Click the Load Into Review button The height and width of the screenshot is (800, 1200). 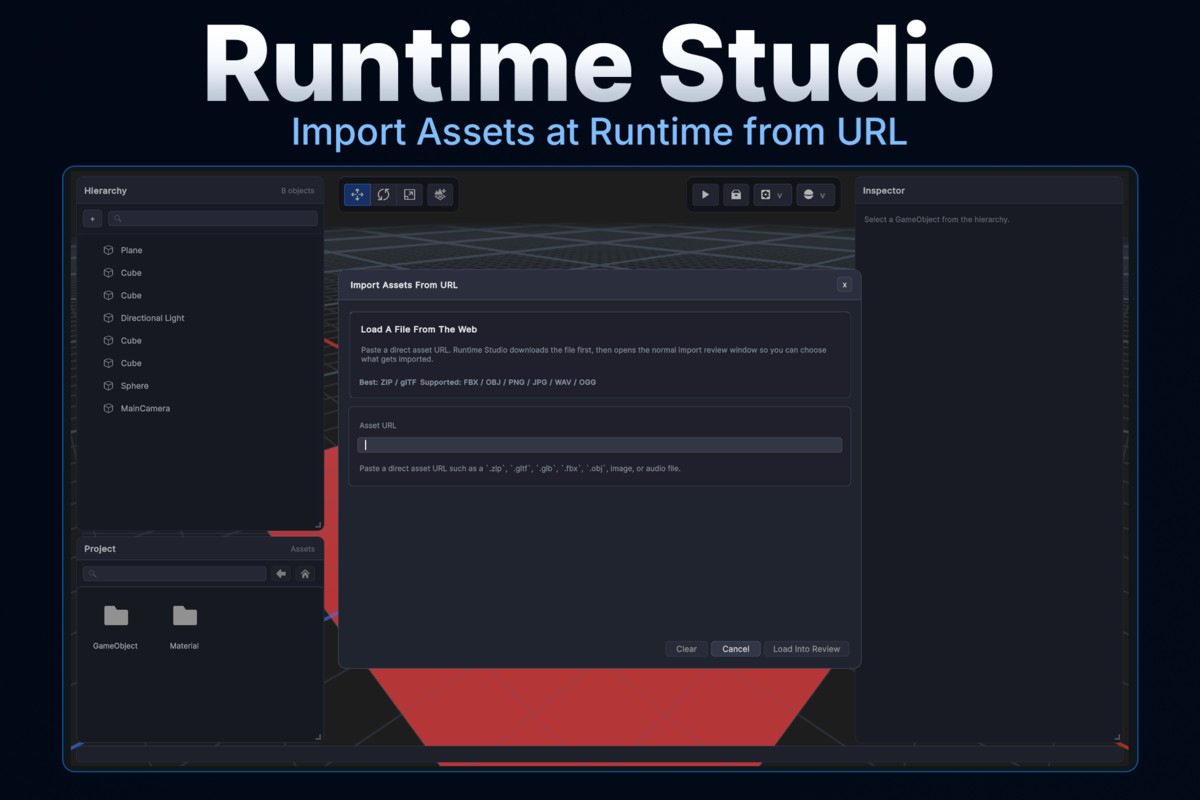tap(807, 649)
